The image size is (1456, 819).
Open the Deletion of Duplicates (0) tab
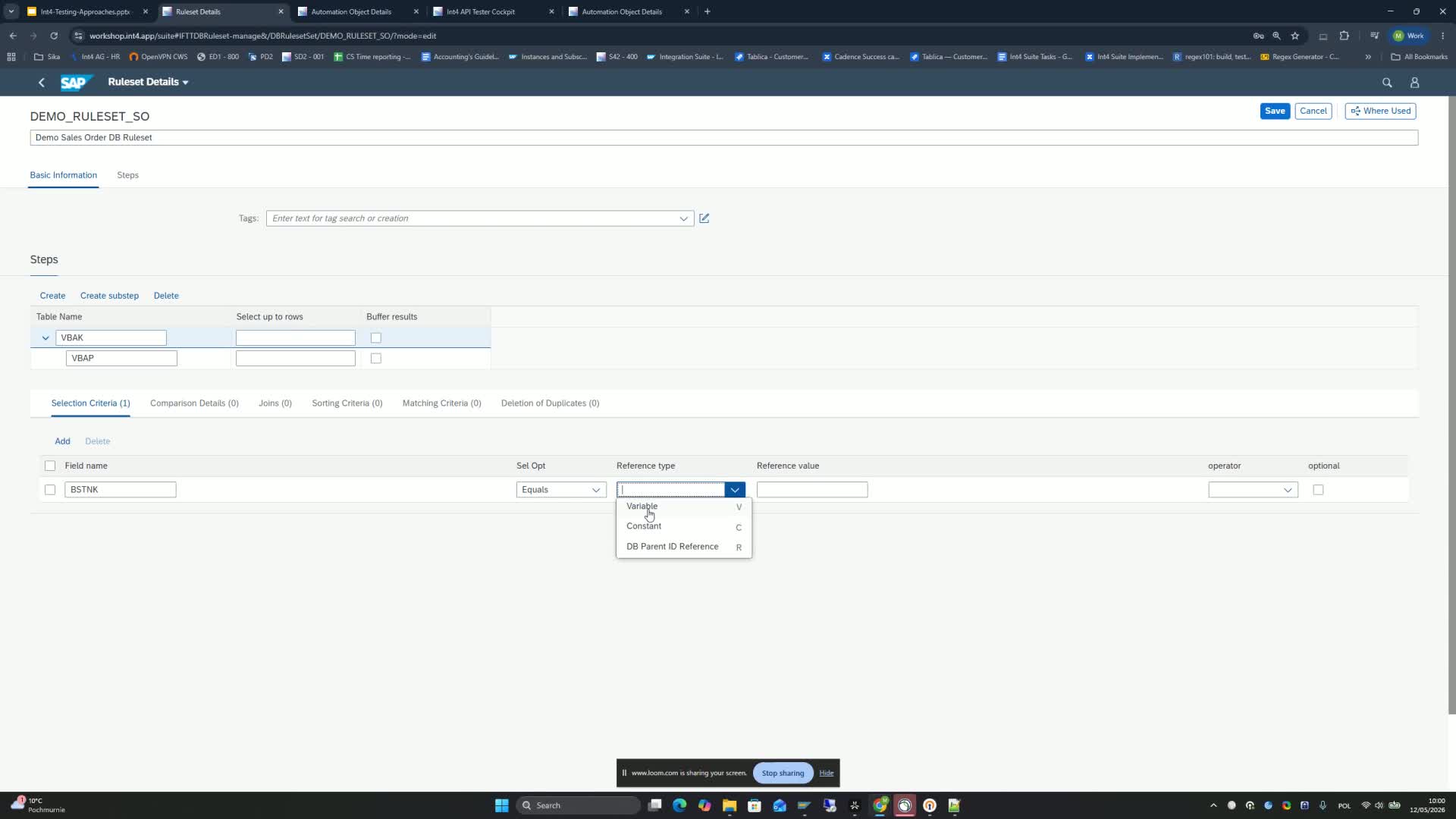[551, 403]
